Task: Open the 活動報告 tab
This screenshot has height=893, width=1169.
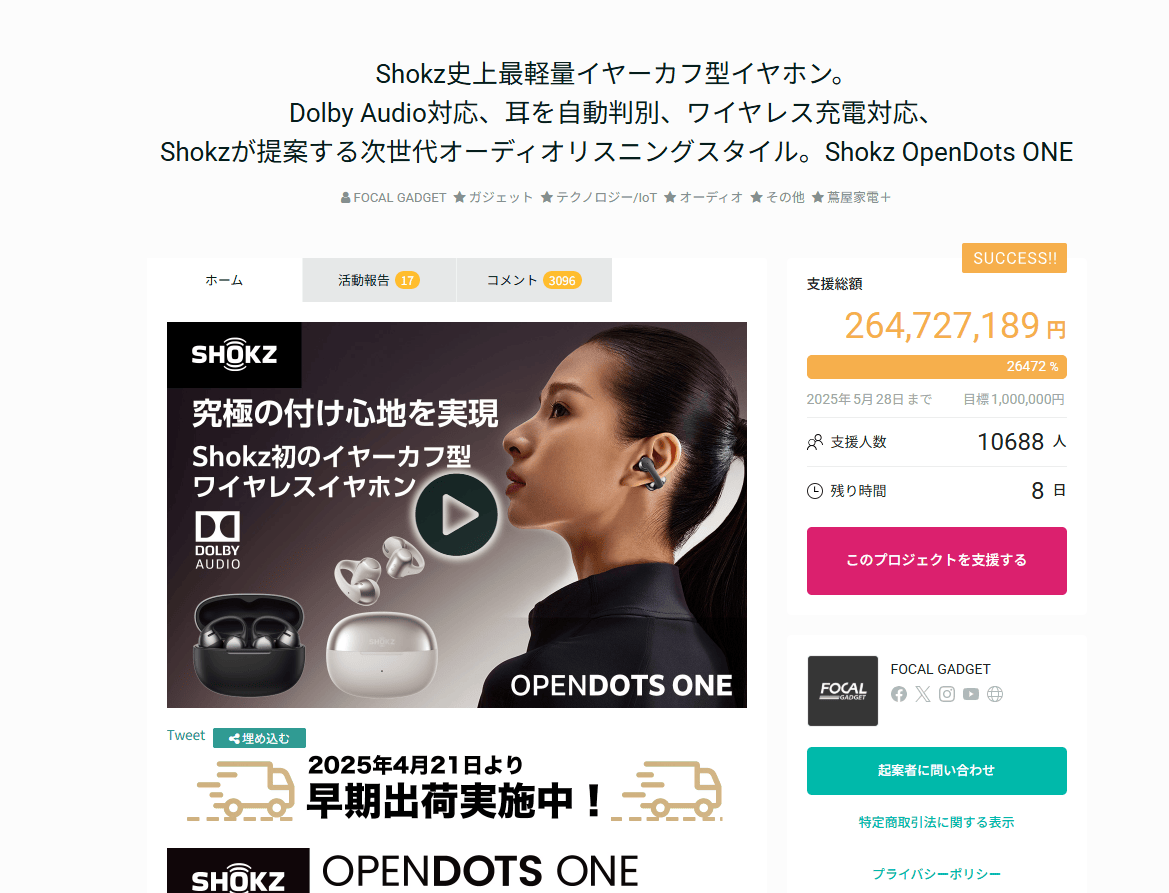Action: tap(379, 280)
